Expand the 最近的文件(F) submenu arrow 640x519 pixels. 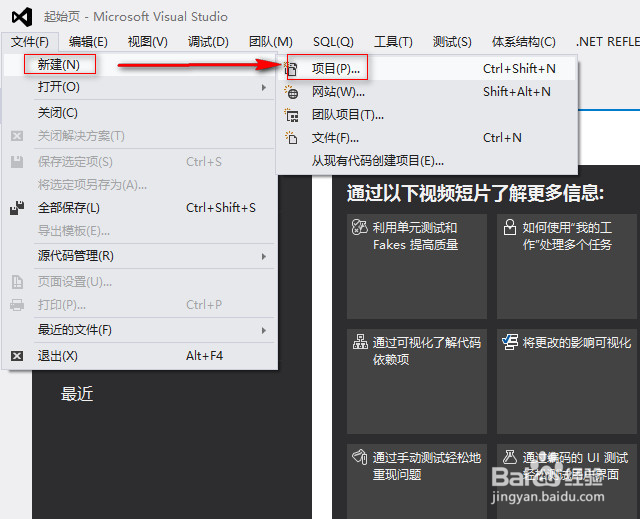[264, 330]
